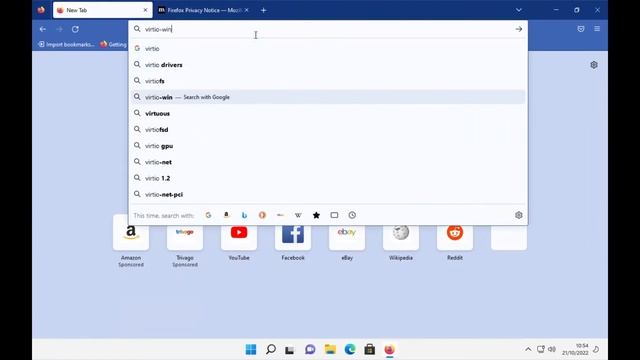640x360 pixels.
Task: Open Windows taskbar search
Action: pos(271,349)
